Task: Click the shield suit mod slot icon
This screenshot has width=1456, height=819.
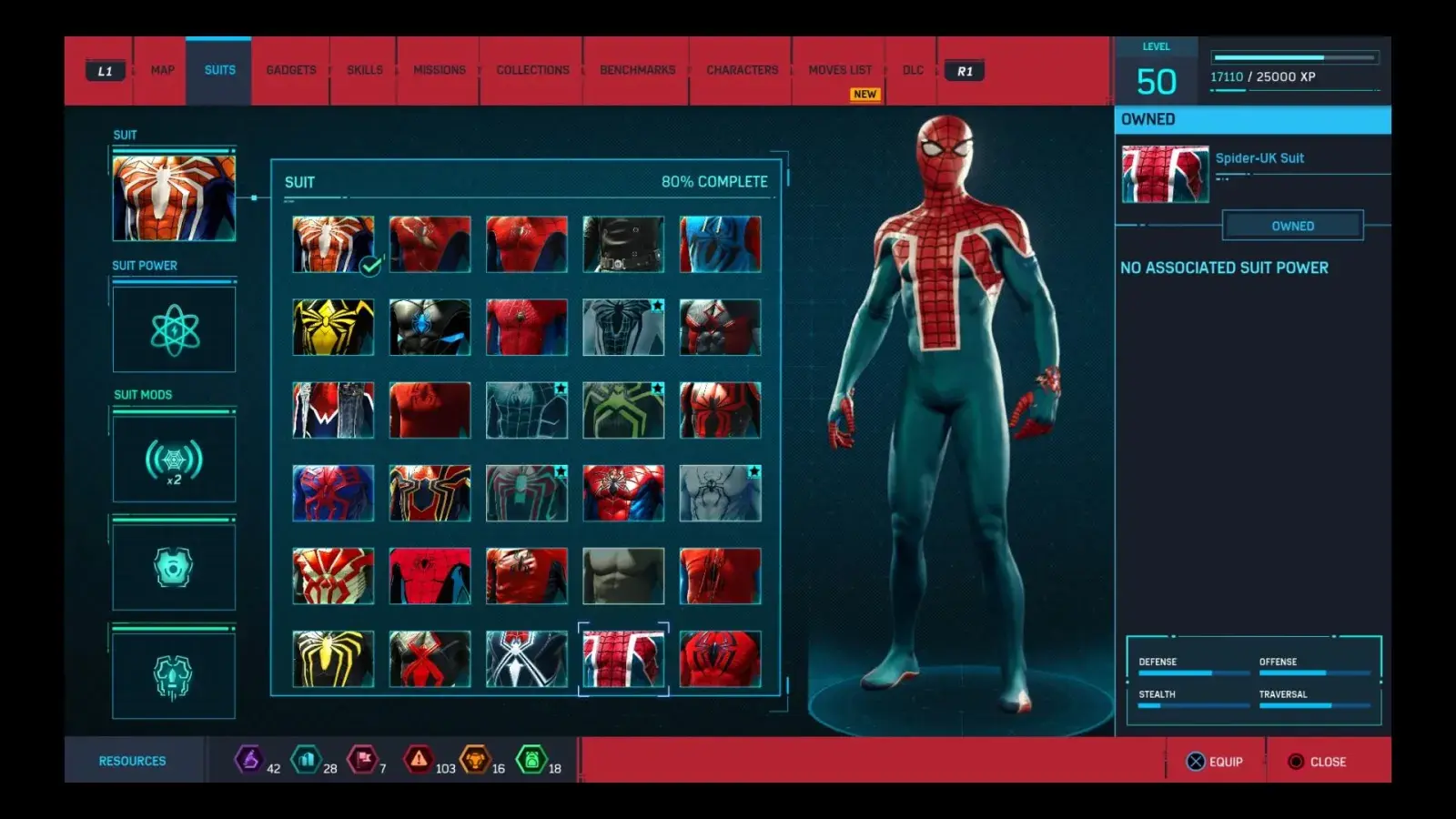Action: [174, 566]
